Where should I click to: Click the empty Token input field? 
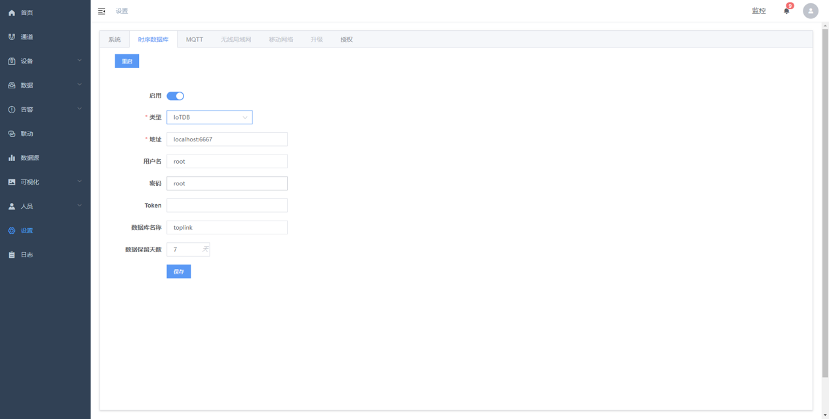click(x=227, y=205)
